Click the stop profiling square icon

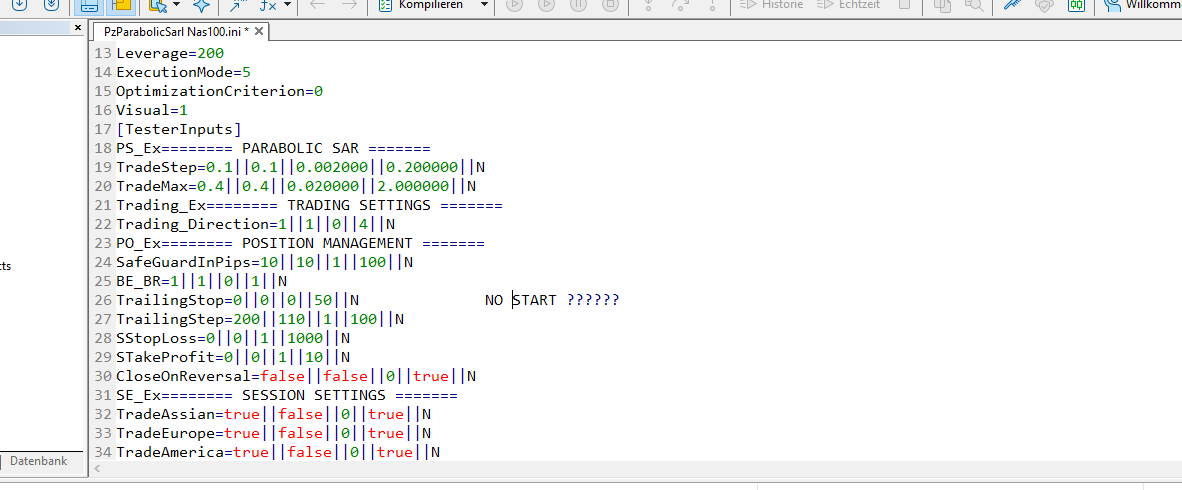[x=905, y=5]
